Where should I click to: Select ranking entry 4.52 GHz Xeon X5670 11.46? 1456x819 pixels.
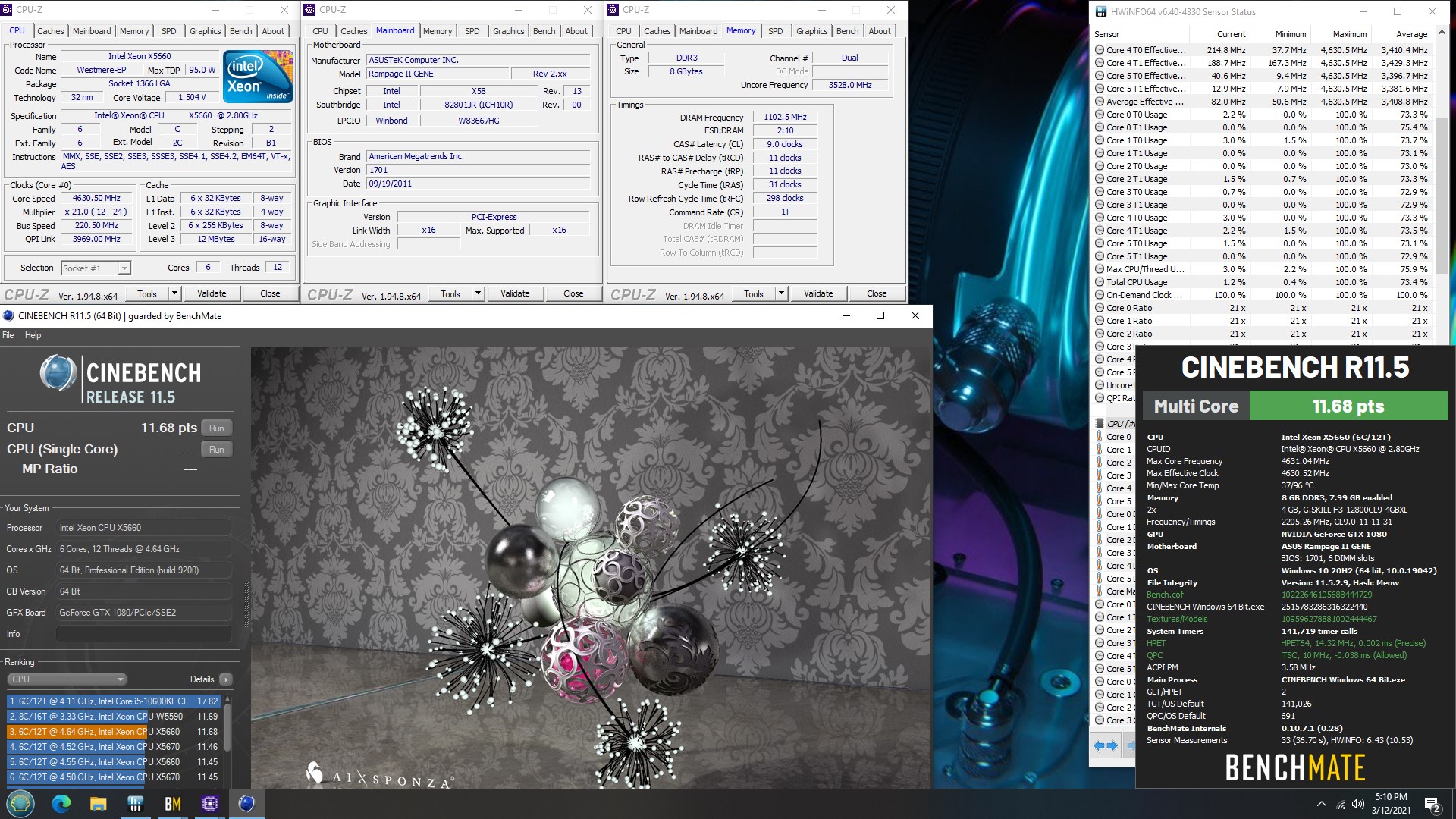(115, 747)
